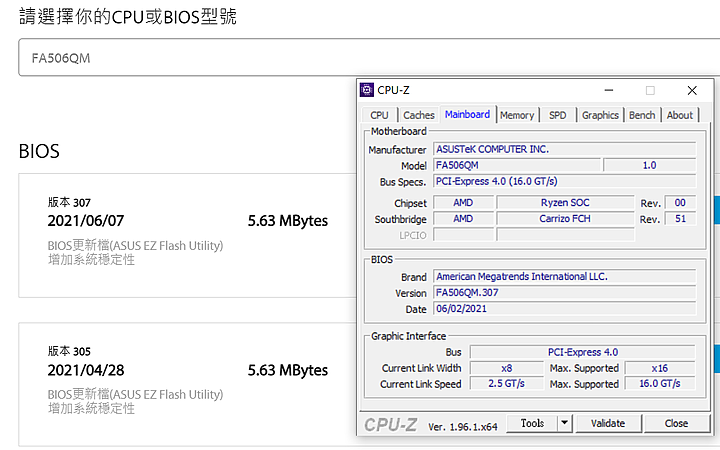Viewport: 720px width, 450px height.
Task: Switch to the Caches tab
Action: tap(419, 115)
